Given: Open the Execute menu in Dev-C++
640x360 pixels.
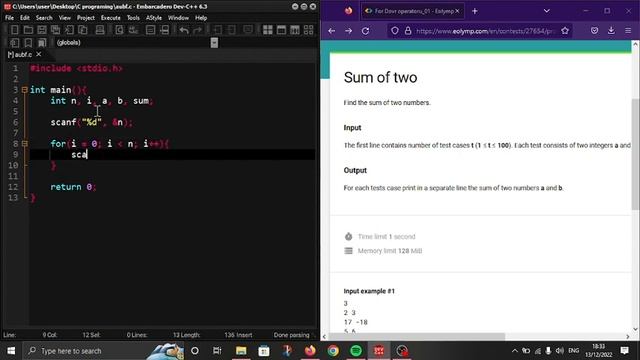Looking at the screenshot, I should 111,18.
